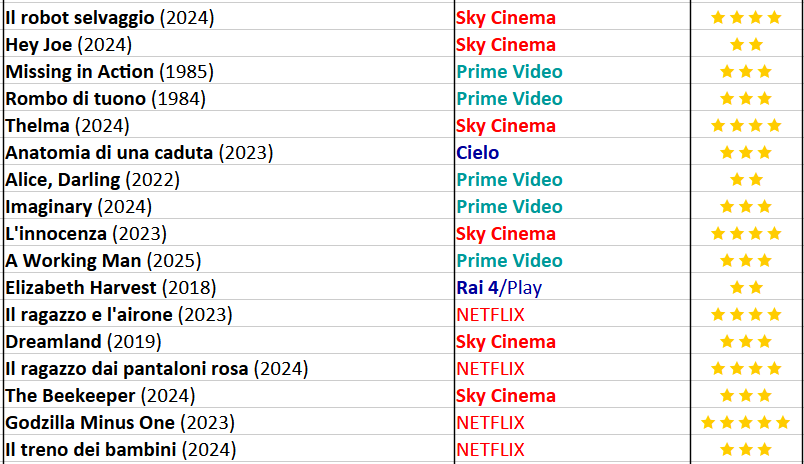Click the 'Imaginary (2024)' title cell

229,206
